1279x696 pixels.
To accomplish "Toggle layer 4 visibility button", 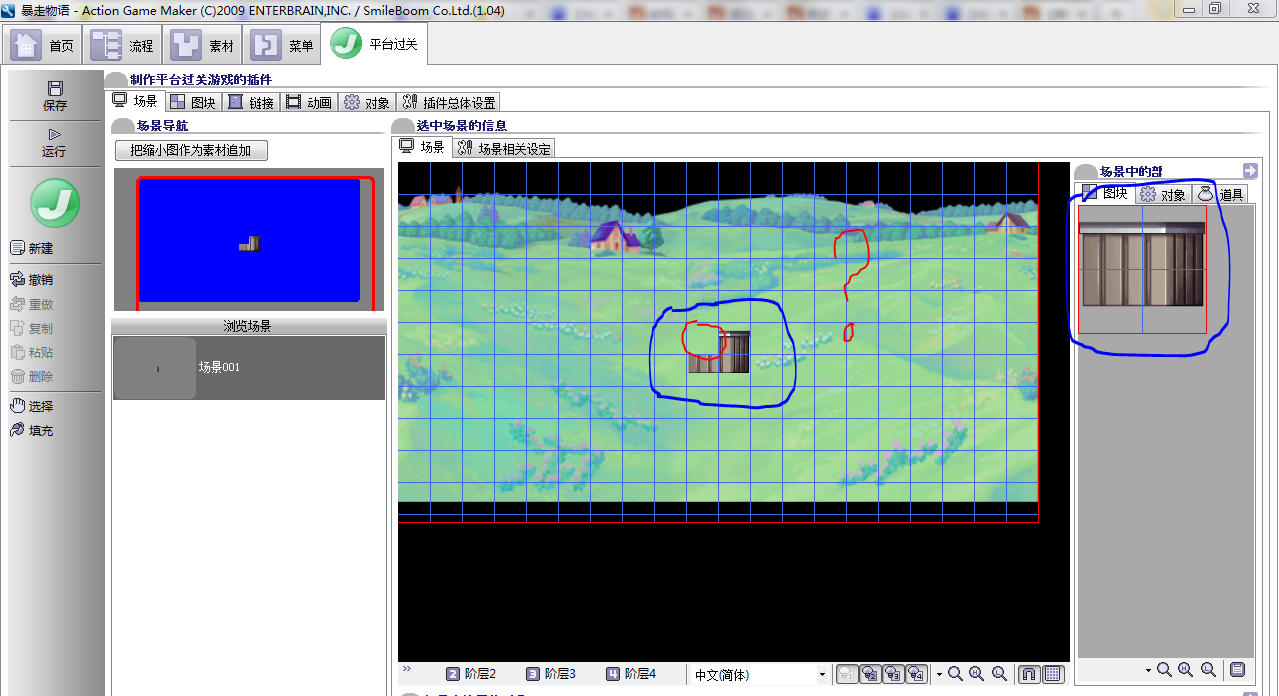I will click(x=917, y=674).
